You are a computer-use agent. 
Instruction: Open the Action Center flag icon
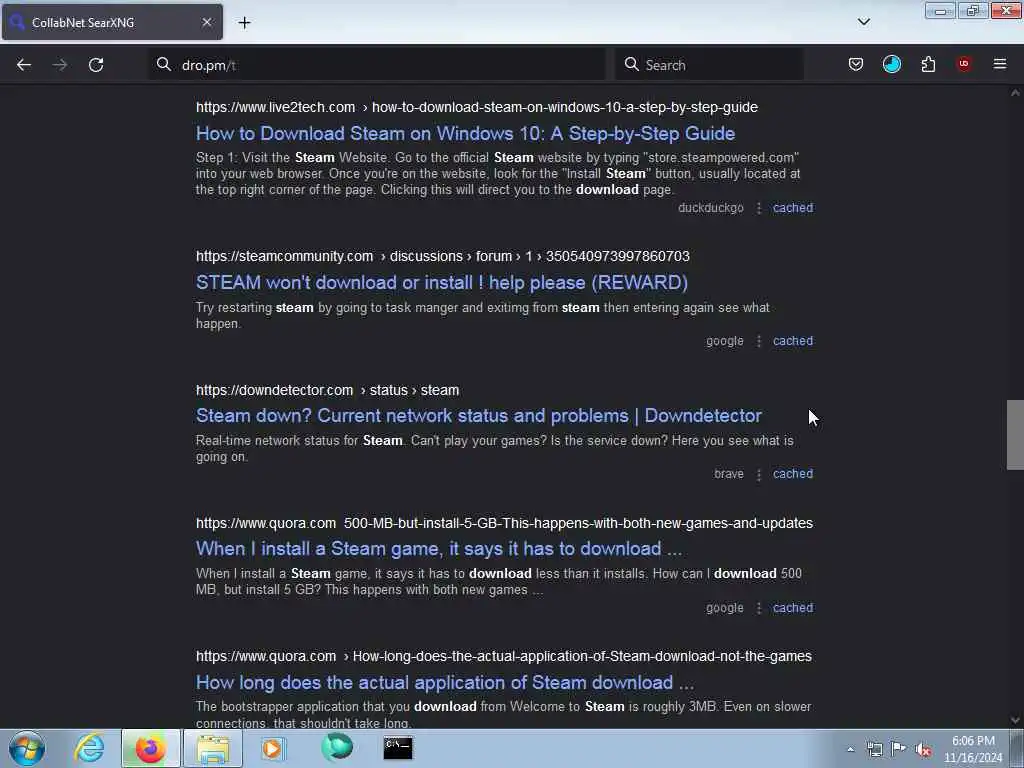(899, 749)
